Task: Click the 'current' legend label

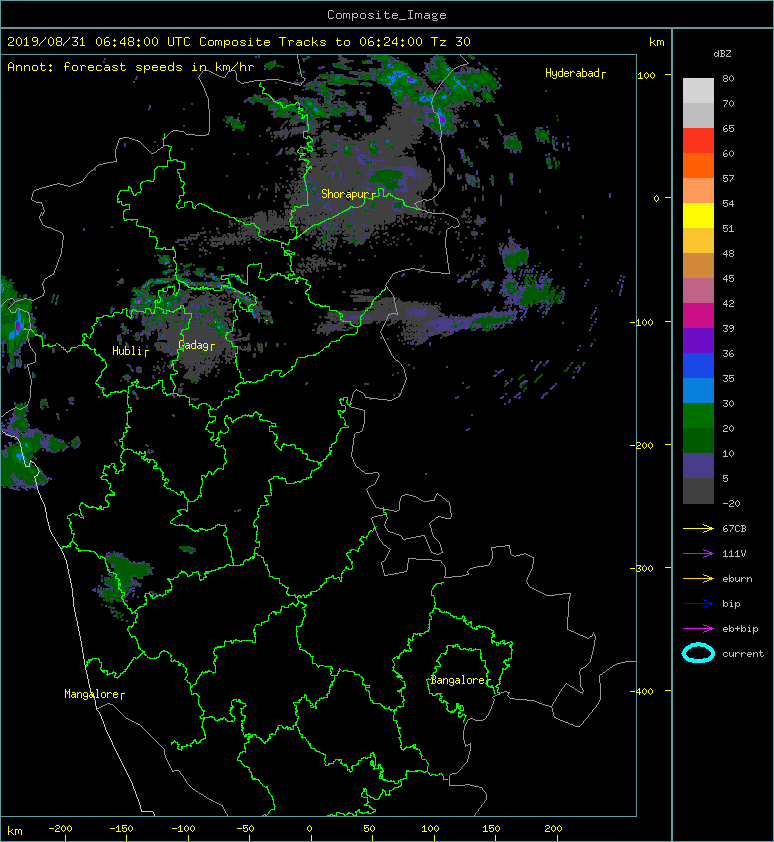Action: pos(743,654)
